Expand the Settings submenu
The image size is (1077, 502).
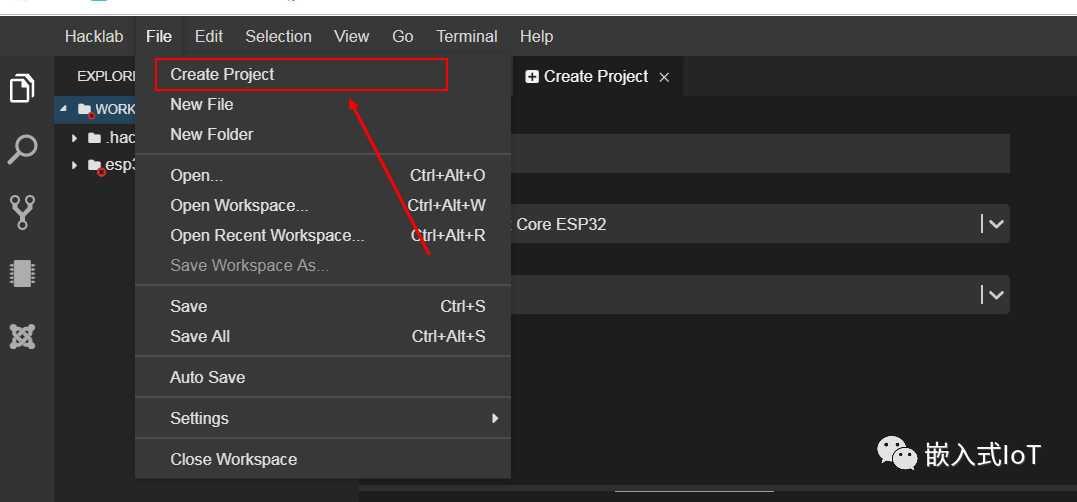(494, 418)
